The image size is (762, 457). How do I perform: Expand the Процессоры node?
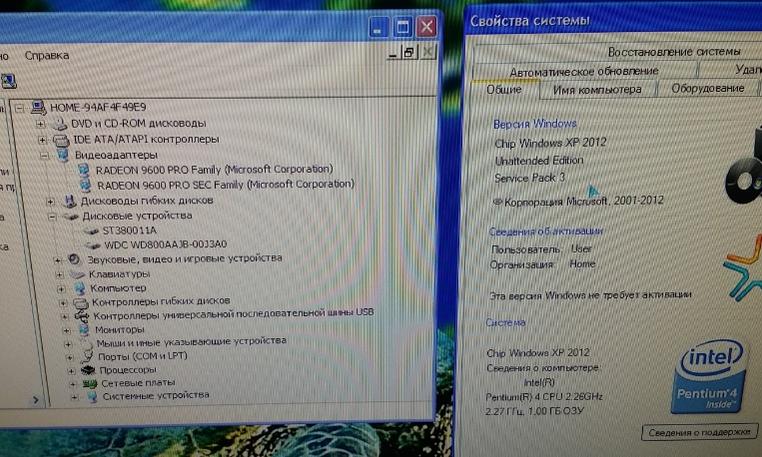(72, 371)
